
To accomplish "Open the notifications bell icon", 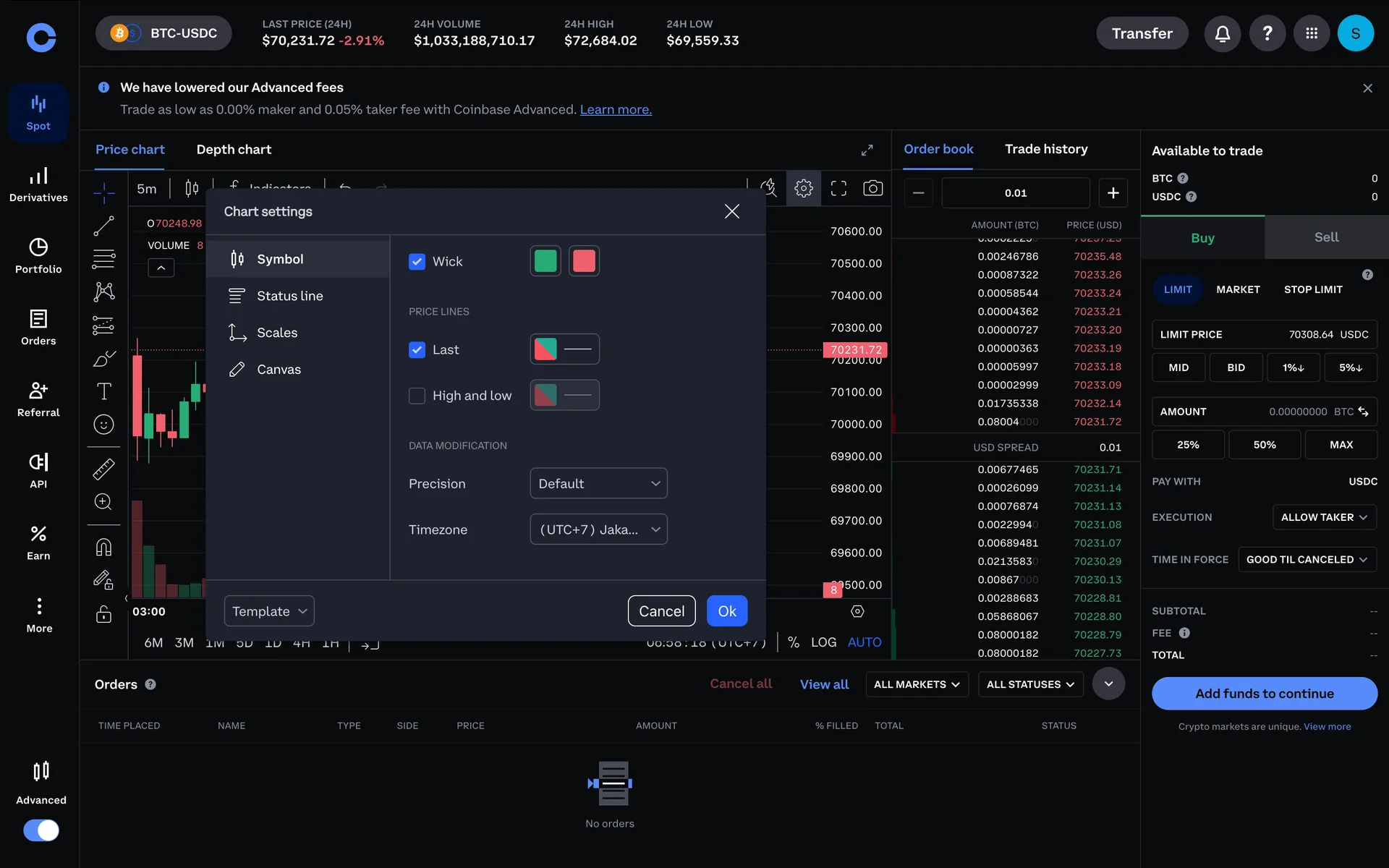I will (x=1222, y=33).
